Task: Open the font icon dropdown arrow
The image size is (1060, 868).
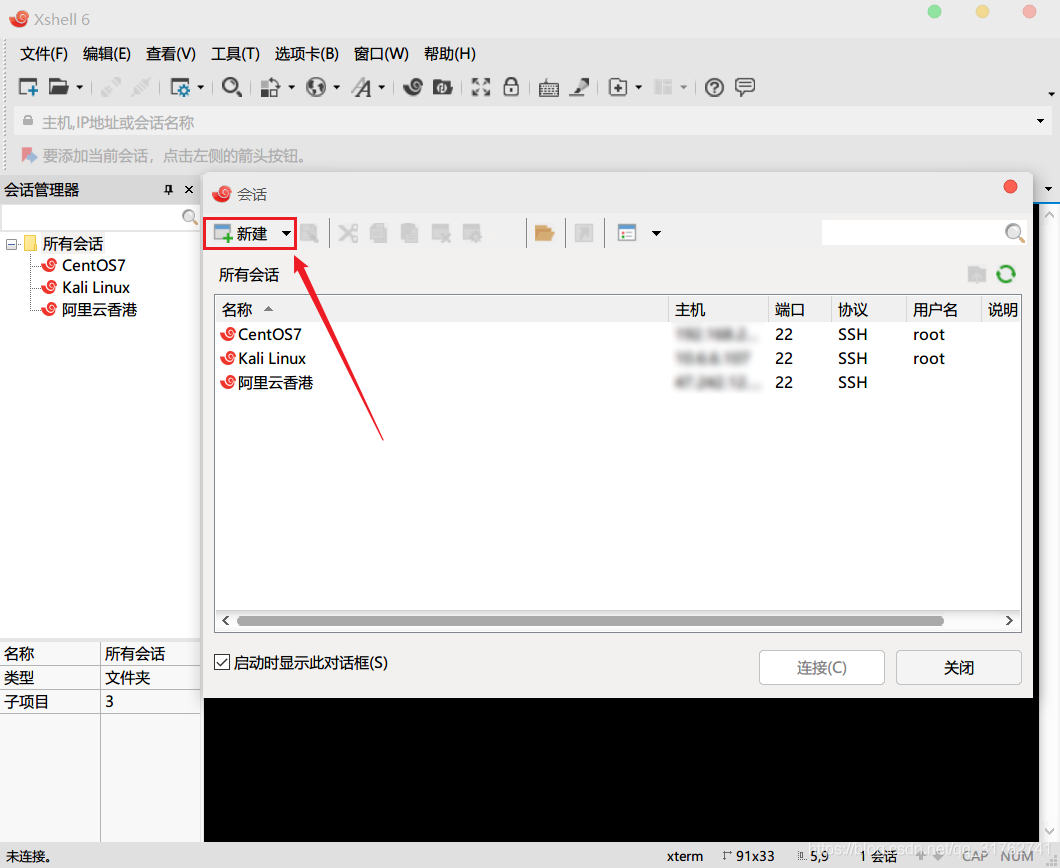Action: (382, 87)
